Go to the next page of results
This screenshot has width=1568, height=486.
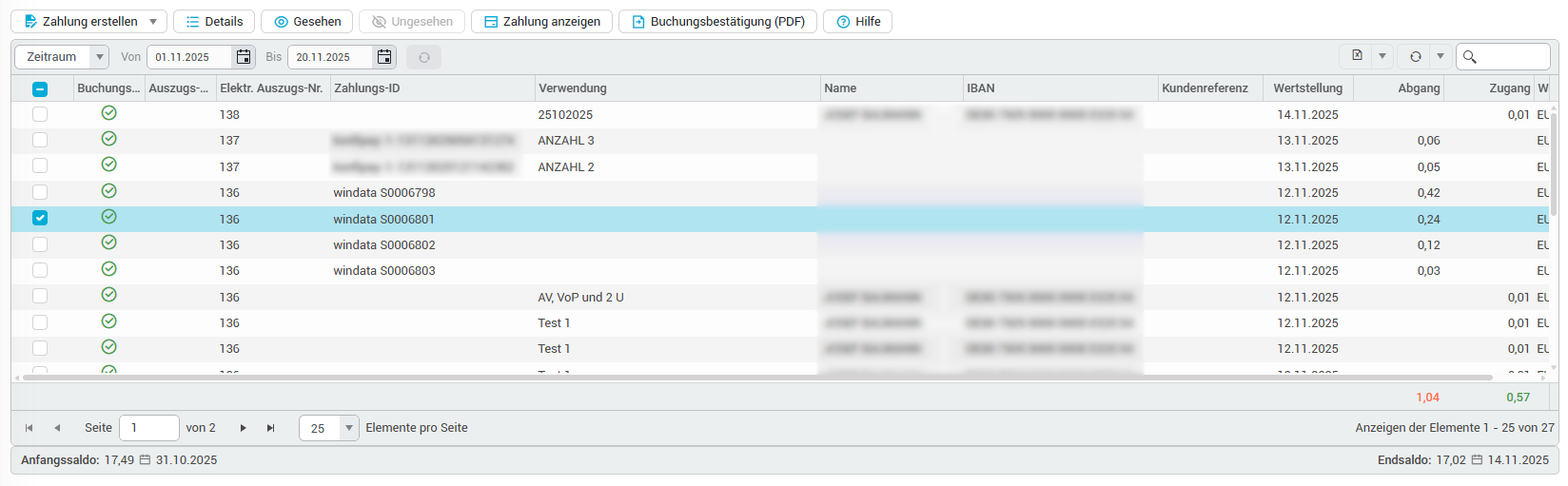point(244,428)
